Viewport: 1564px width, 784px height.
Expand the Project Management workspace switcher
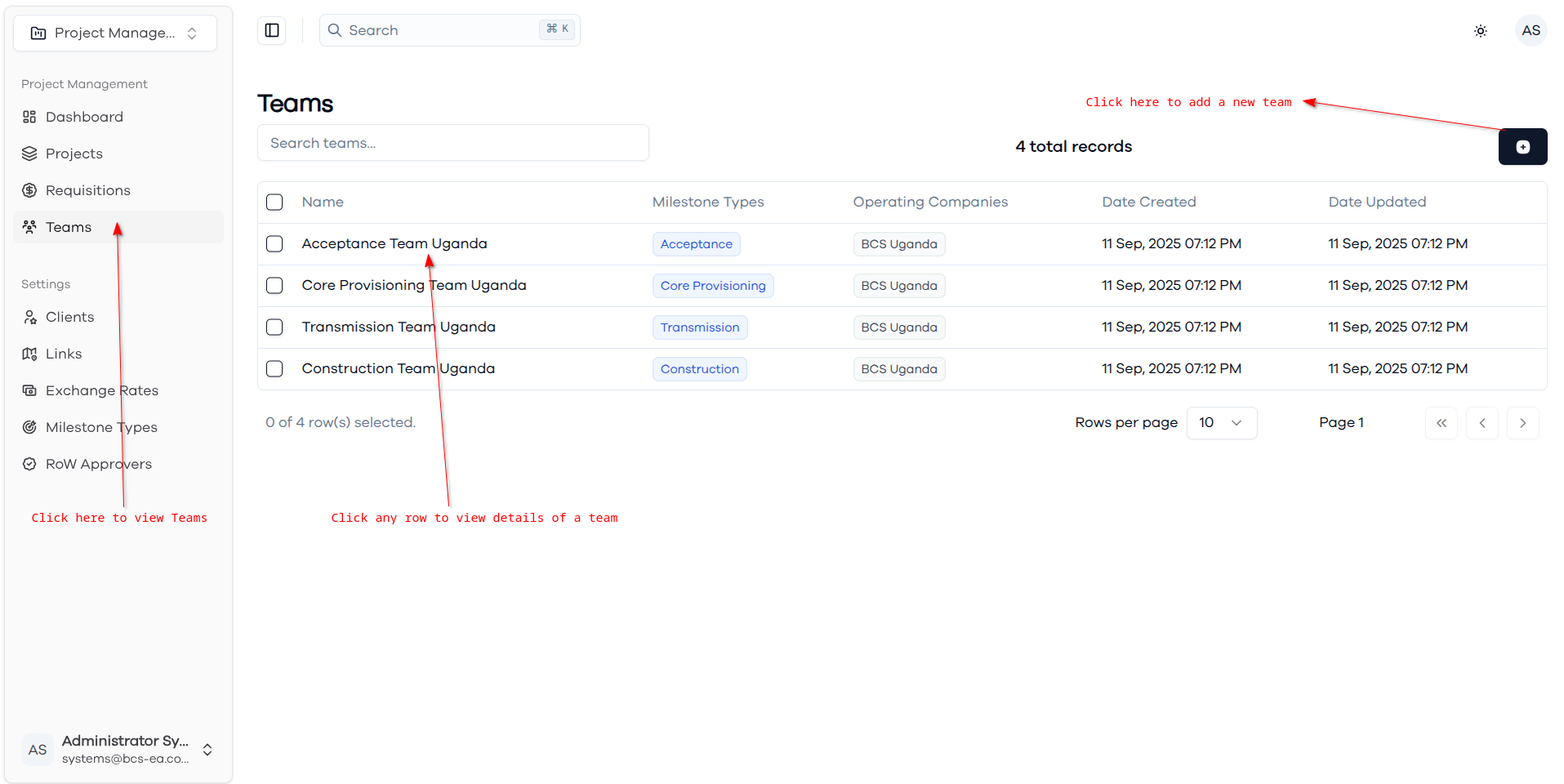click(115, 33)
